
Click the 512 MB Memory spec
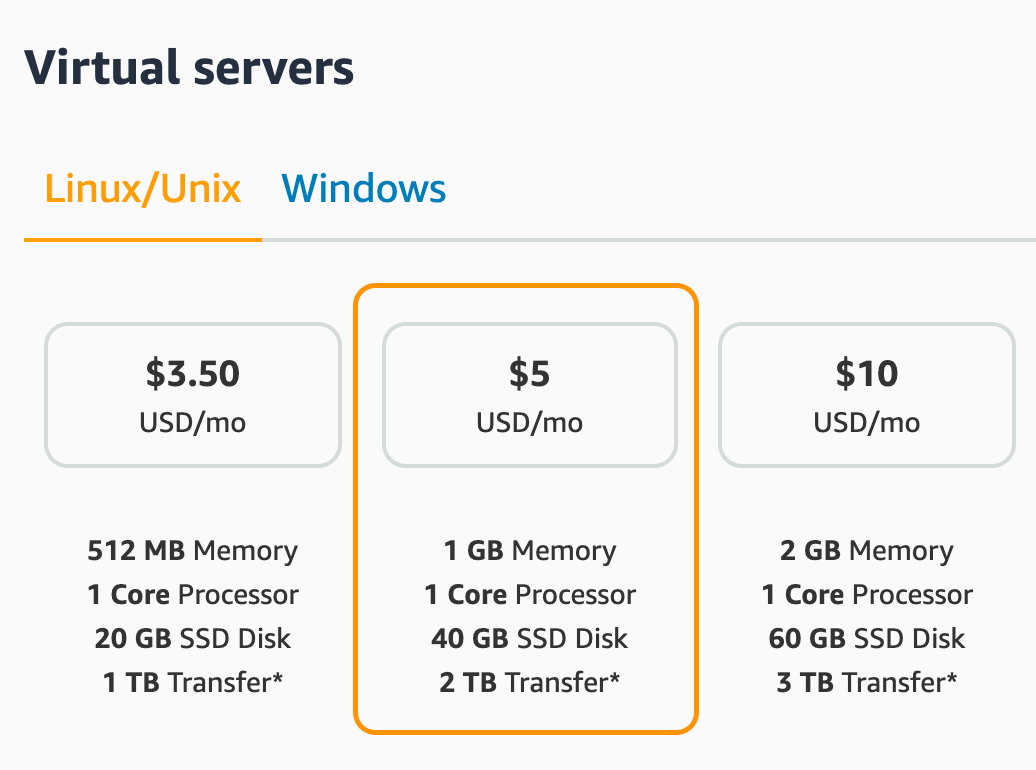click(x=193, y=551)
